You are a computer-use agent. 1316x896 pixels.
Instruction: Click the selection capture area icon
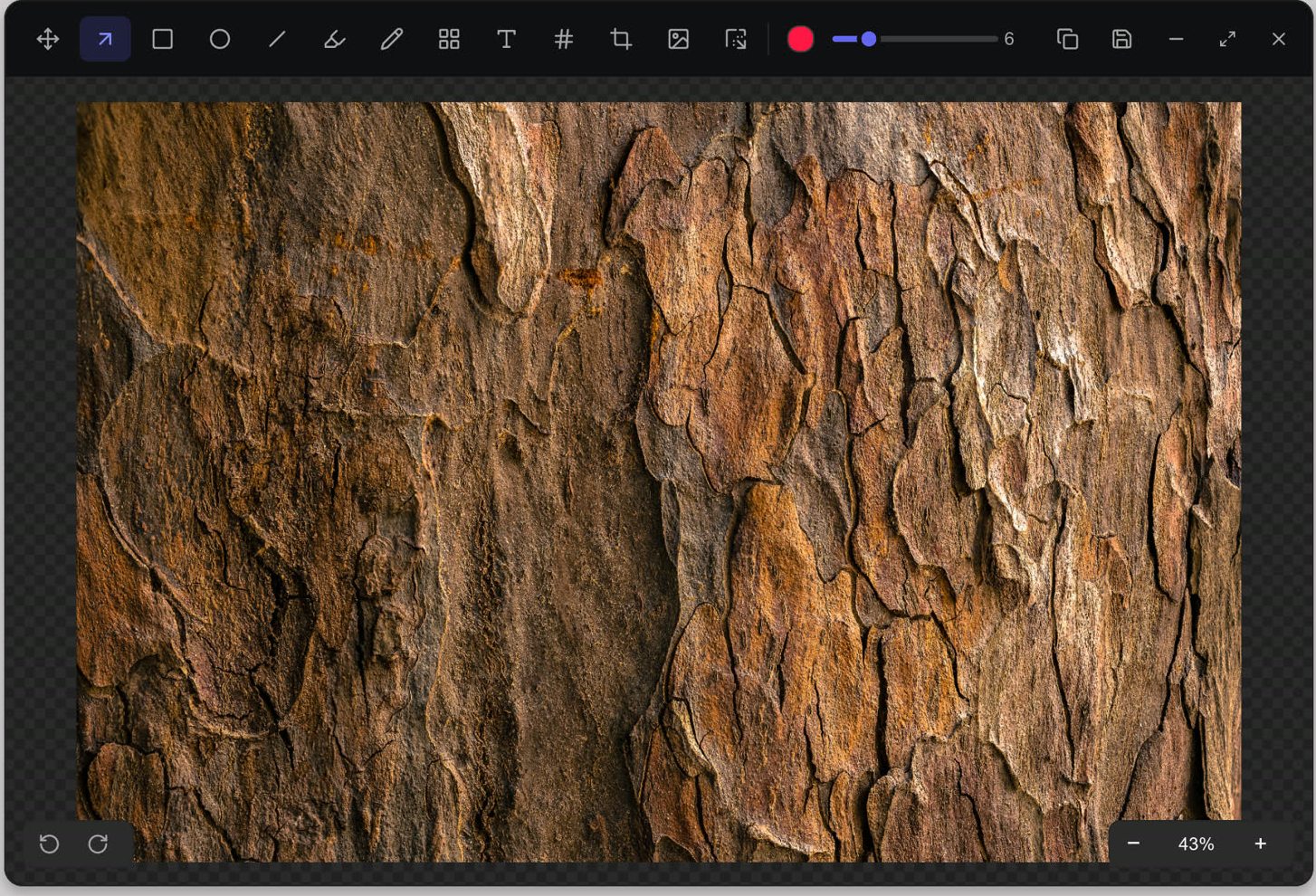pyautogui.click(x=736, y=39)
